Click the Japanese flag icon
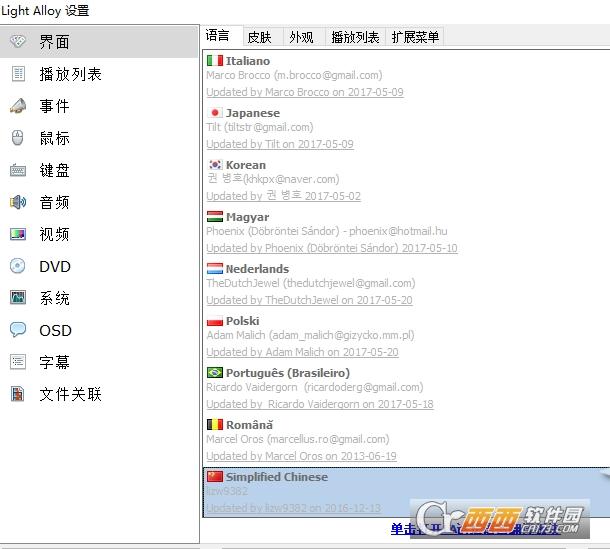Viewport: 610px width, 549px height. 215,113
